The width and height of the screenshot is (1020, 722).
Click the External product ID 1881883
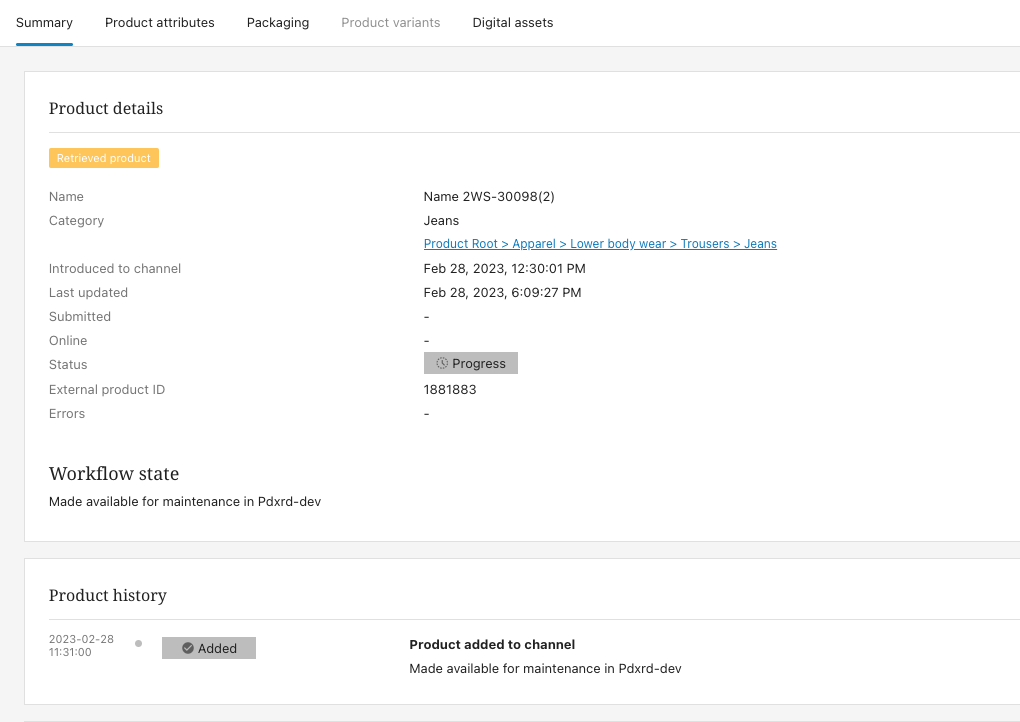tap(450, 390)
